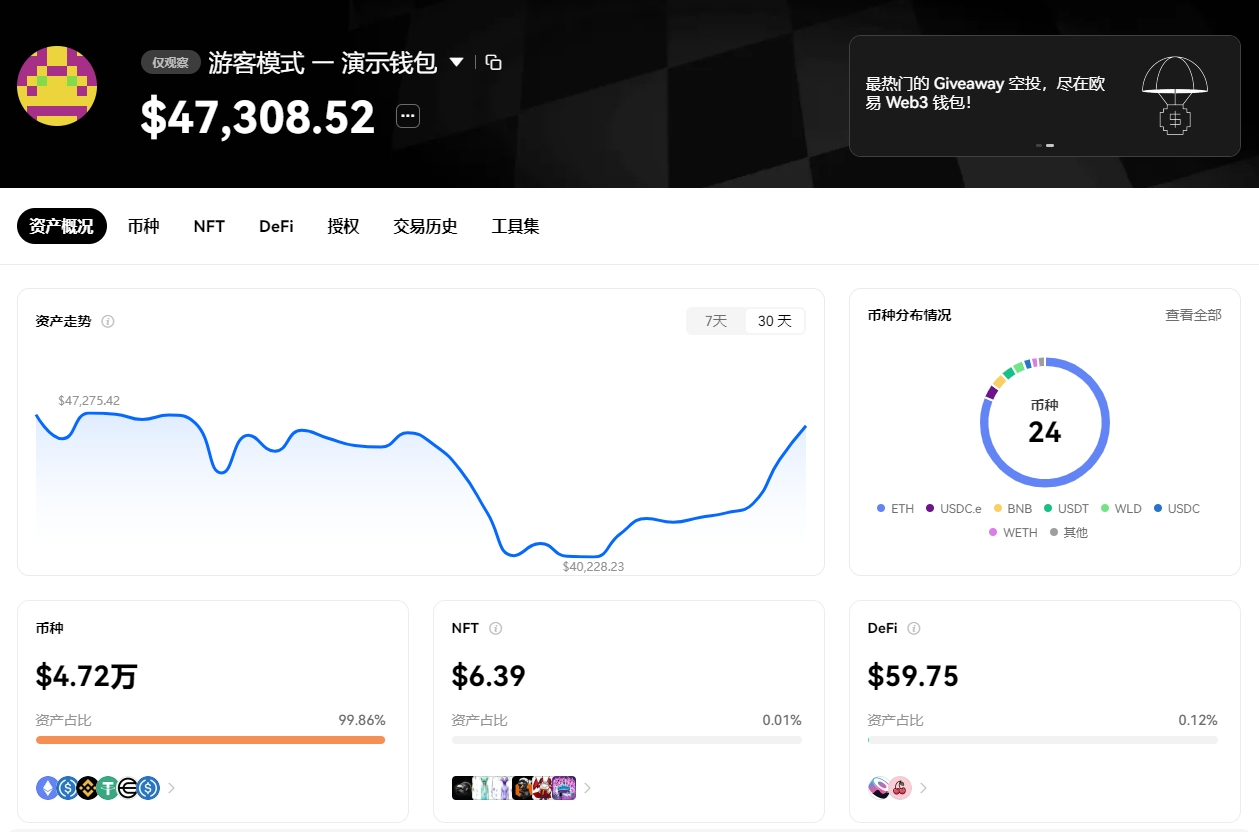The width and height of the screenshot is (1259, 832).
Task: Expand the DeFi protocols chevron
Action: click(x=923, y=788)
